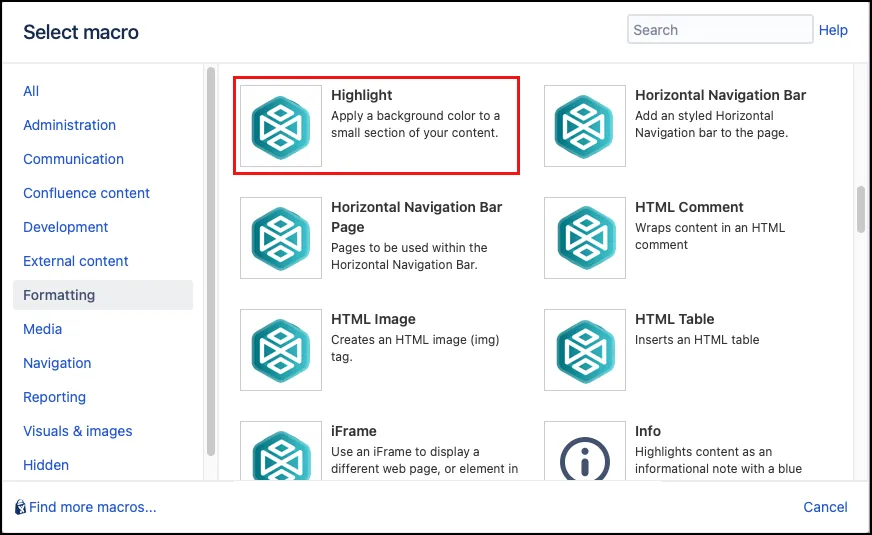Click 'Wraps content in an HTML comment' description

710,236
